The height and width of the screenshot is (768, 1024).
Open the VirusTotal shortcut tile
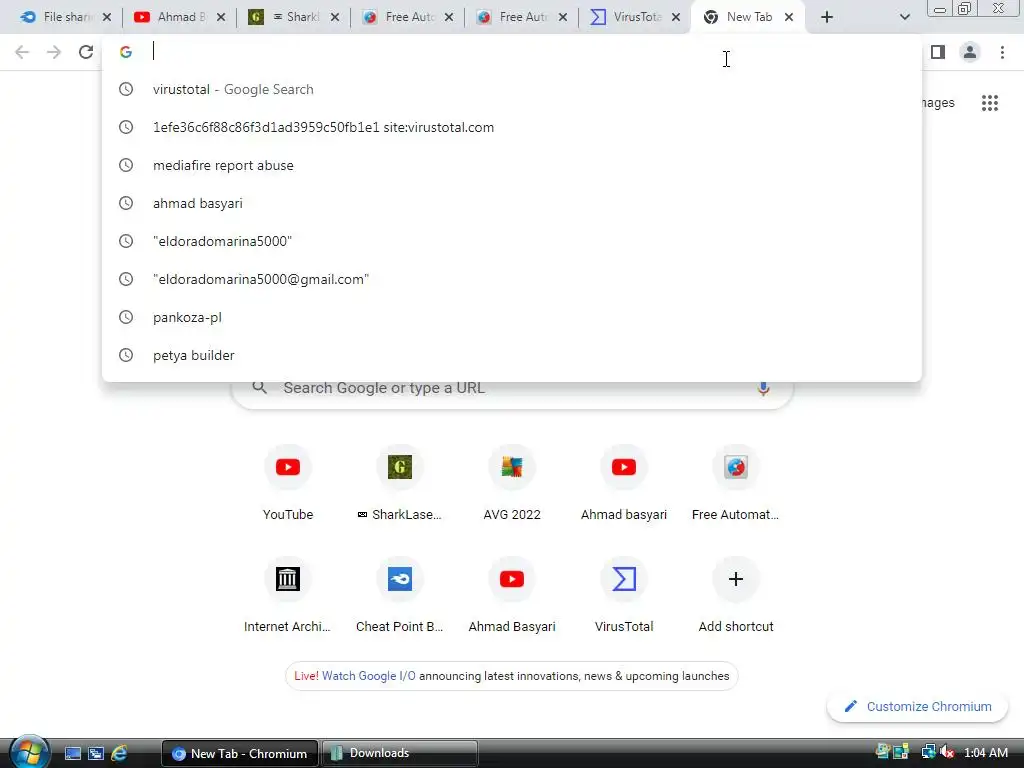point(624,596)
